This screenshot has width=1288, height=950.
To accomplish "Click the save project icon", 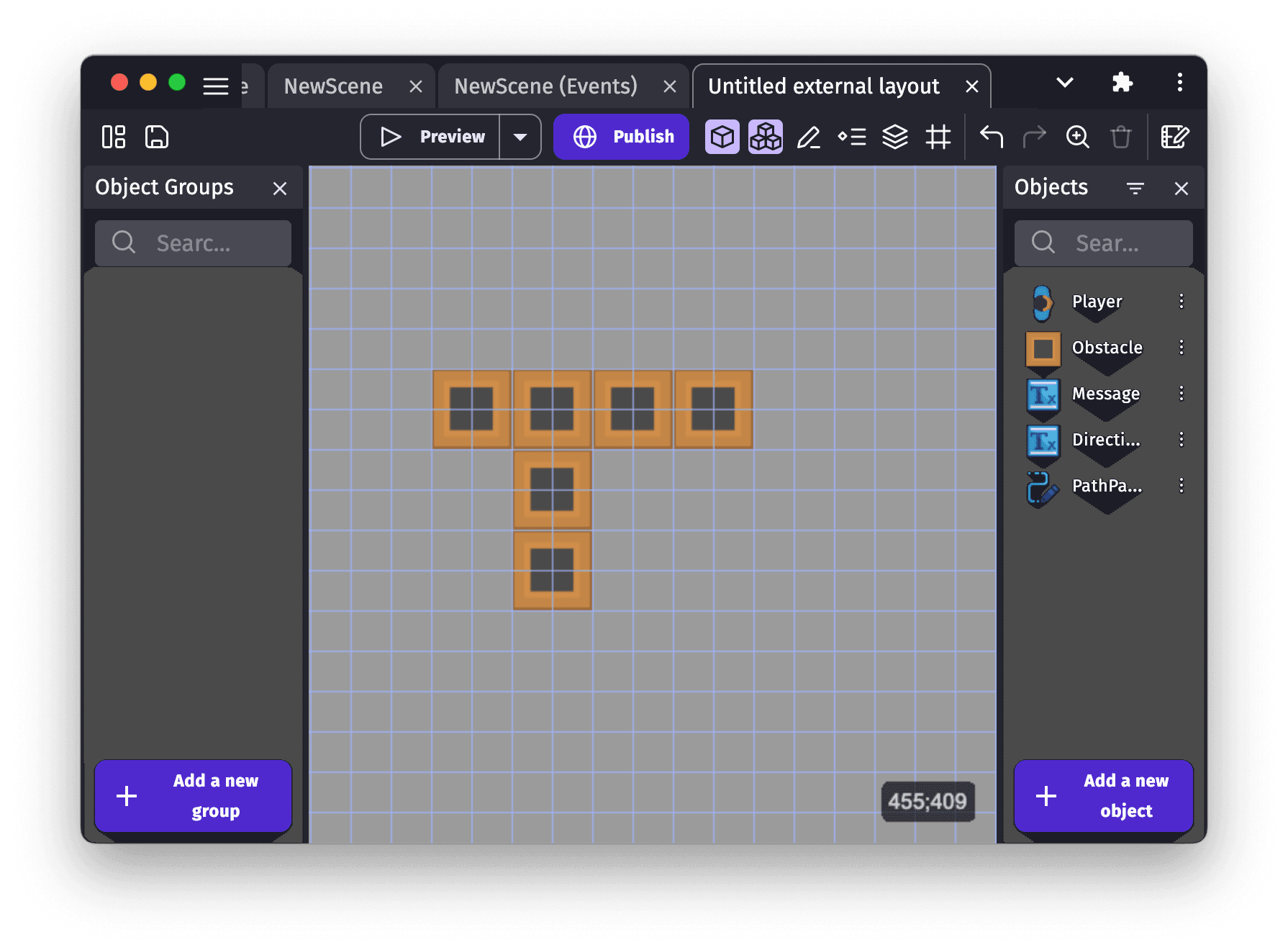I will click(x=157, y=137).
